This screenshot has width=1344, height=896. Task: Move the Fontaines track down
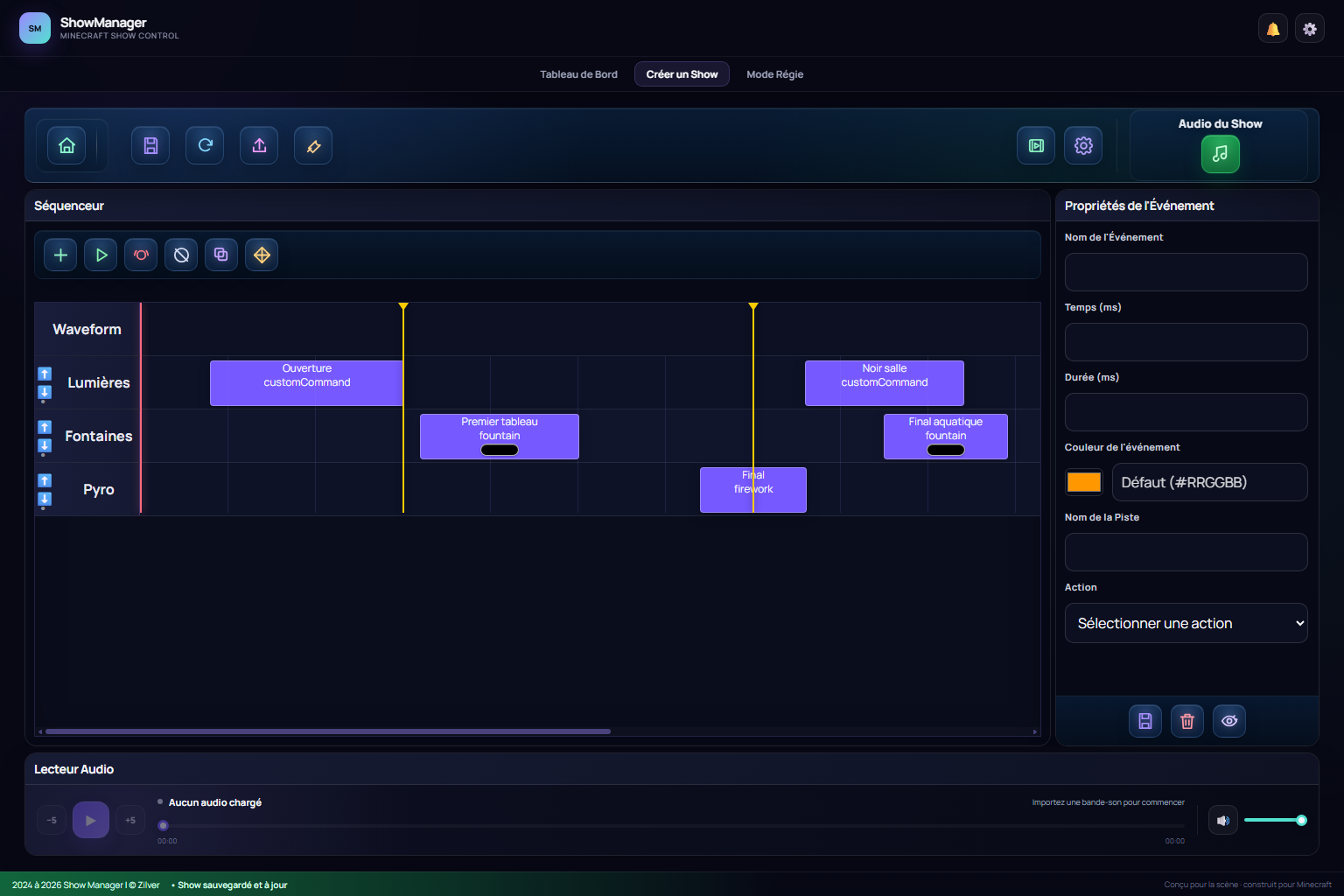pyautogui.click(x=45, y=445)
